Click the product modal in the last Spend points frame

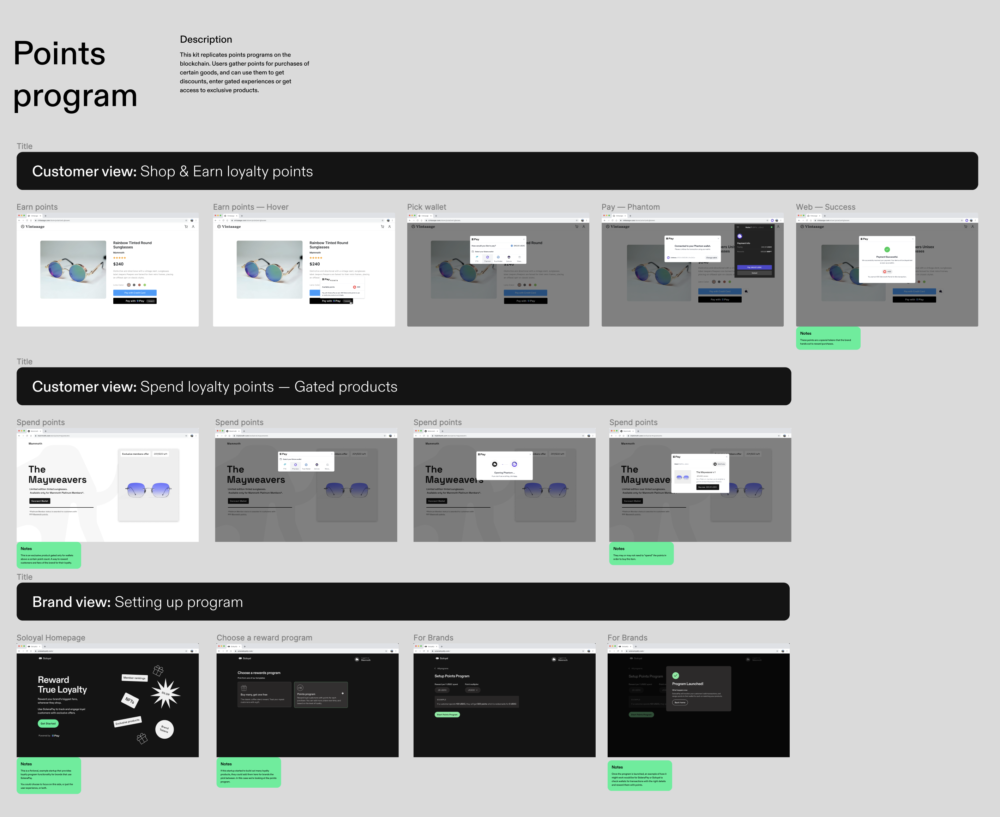700,473
